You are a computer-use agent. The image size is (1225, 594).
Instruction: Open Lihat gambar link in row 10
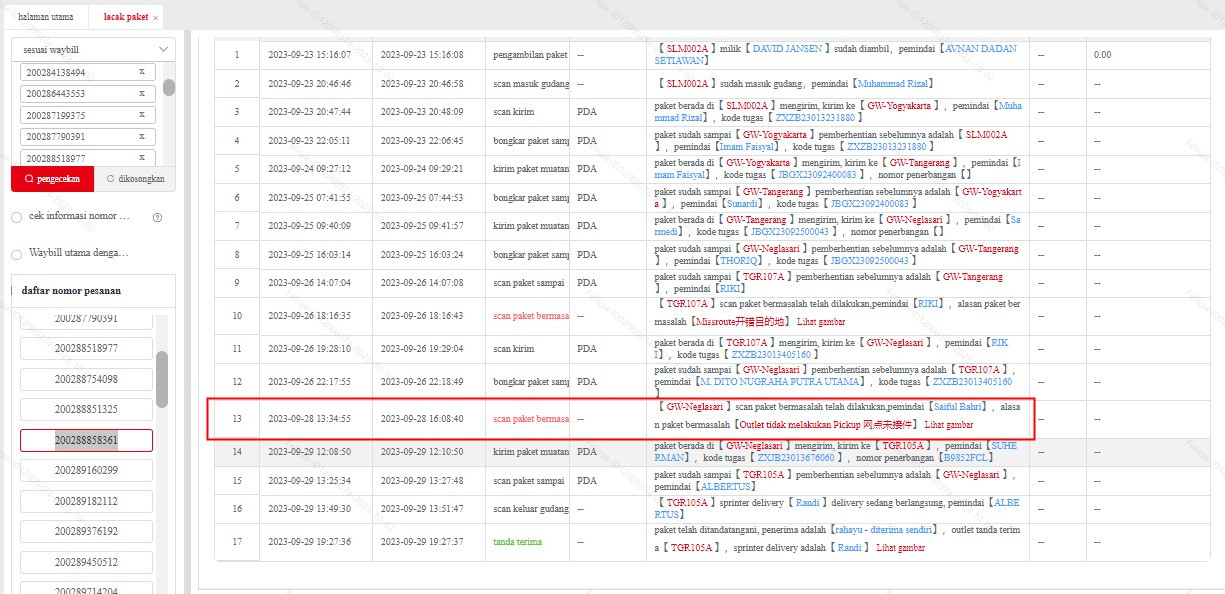pyautogui.click(x=821, y=322)
